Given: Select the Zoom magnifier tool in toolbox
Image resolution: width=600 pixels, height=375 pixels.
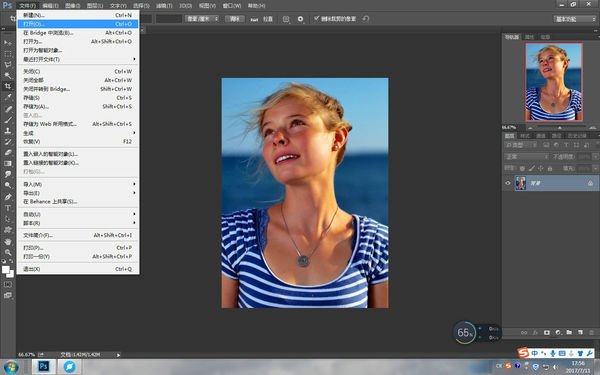Looking at the screenshot, I should point(8,253).
